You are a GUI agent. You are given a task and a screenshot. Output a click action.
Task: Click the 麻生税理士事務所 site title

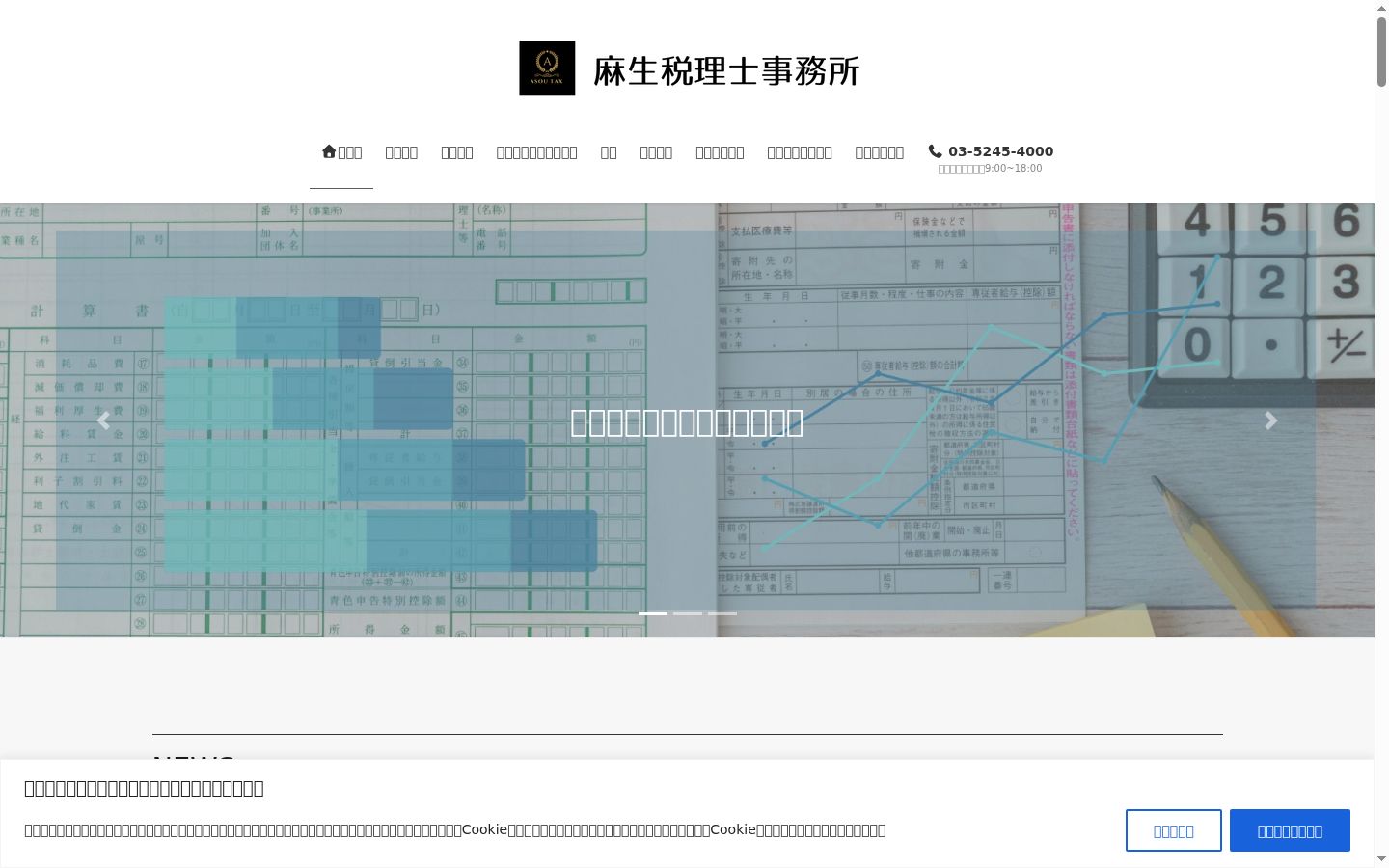click(726, 70)
